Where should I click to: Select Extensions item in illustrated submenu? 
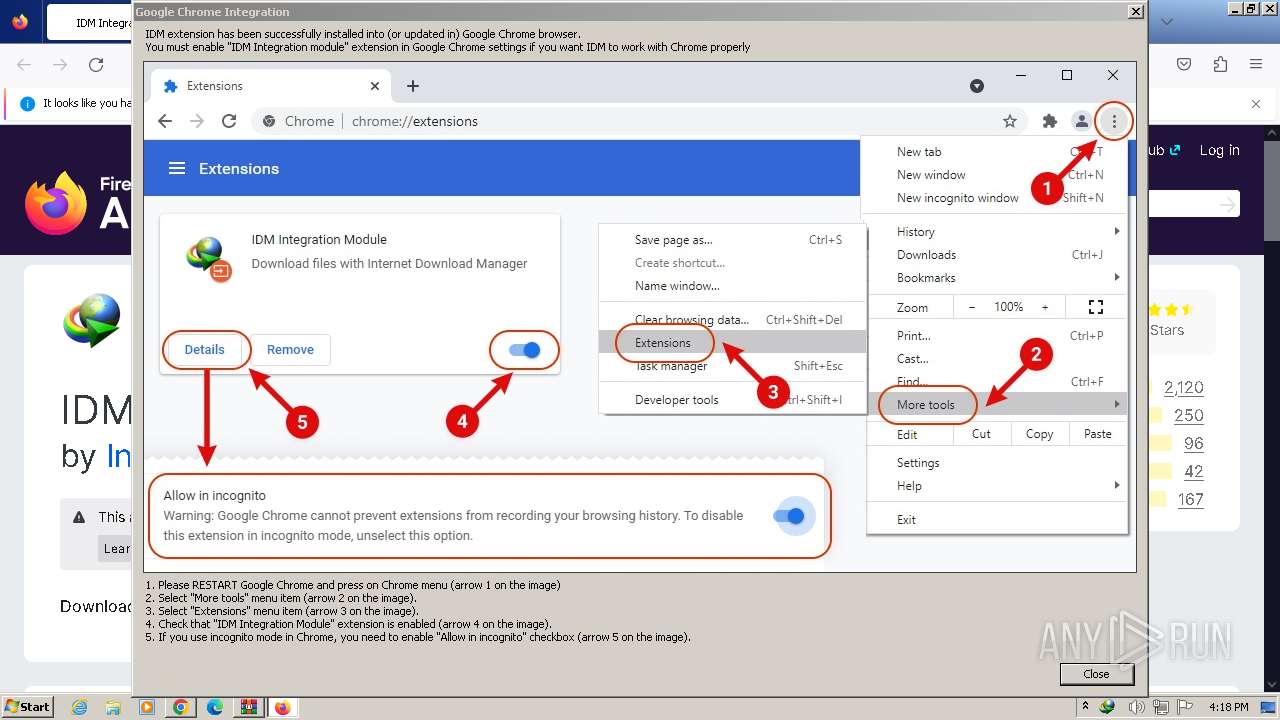click(732, 343)
